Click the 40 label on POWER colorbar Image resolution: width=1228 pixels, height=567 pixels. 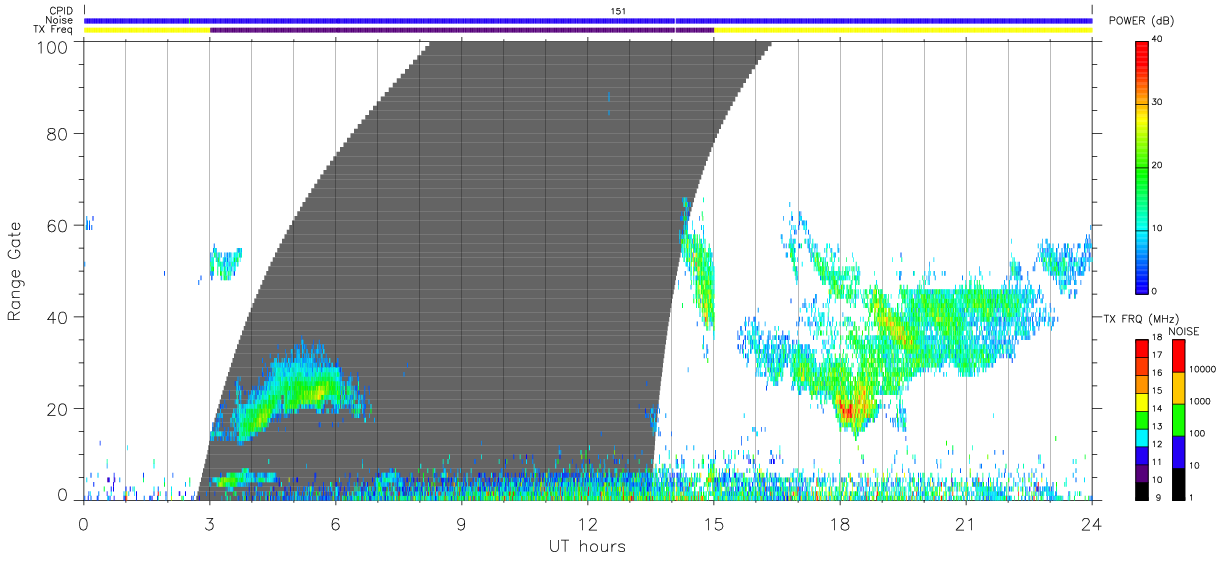tap(1158, 40)
